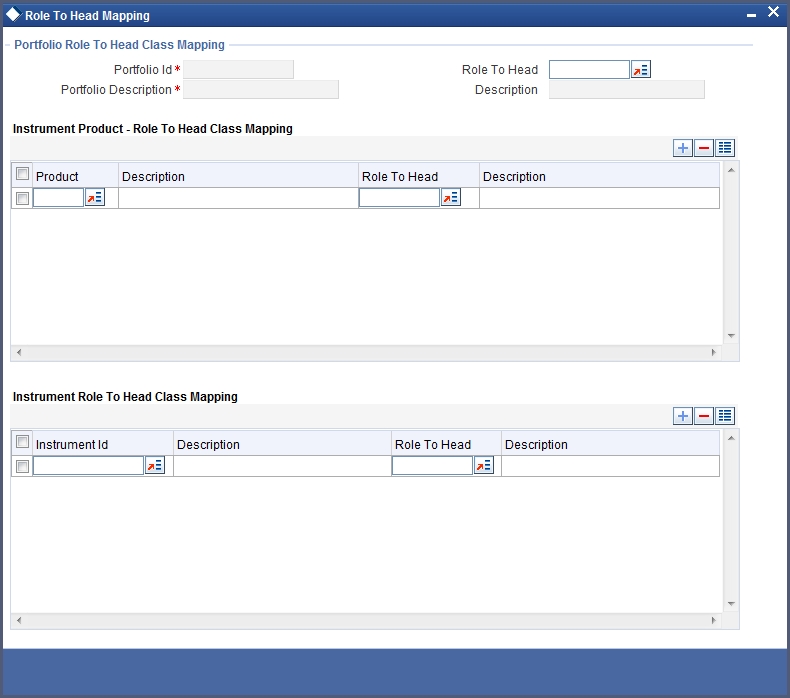
Task: Open single record view for Instrument Role table
Action: coord(725,416)
